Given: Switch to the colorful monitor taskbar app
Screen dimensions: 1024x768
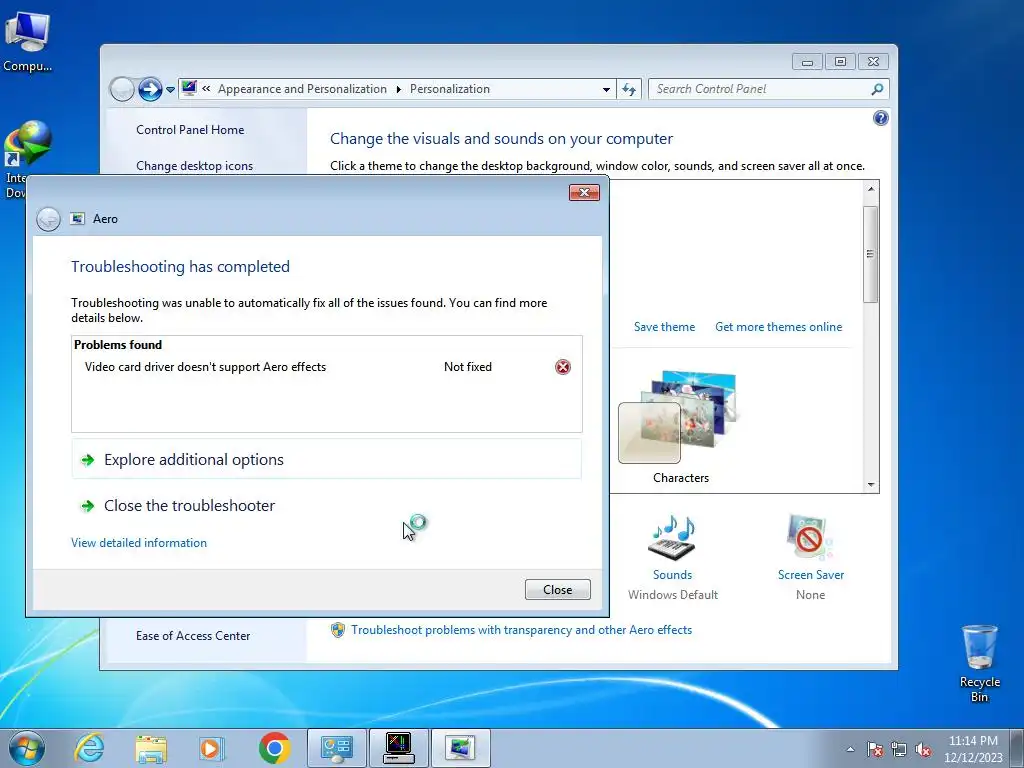Looking at the screenshot, I should pos(398,748).
